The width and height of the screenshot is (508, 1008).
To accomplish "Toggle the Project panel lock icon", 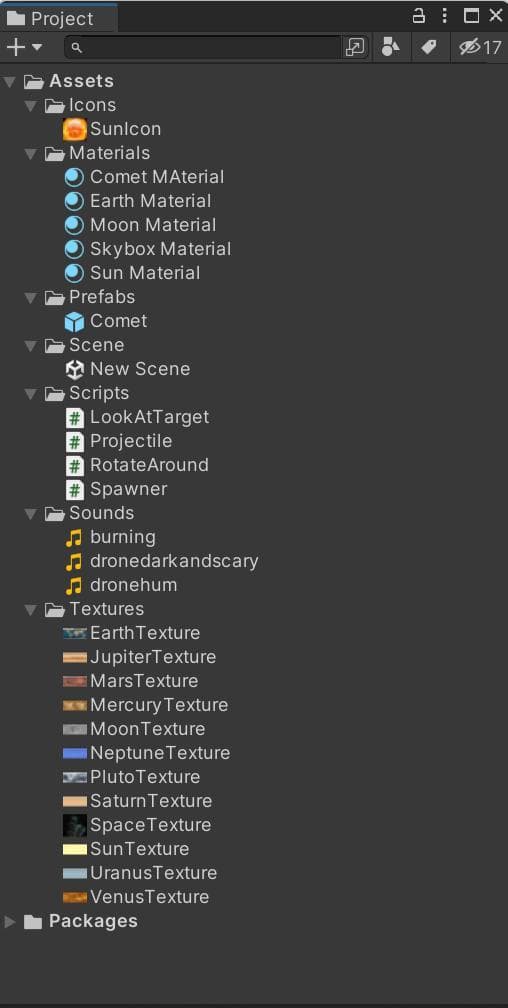I will click(x=419, y=15).
